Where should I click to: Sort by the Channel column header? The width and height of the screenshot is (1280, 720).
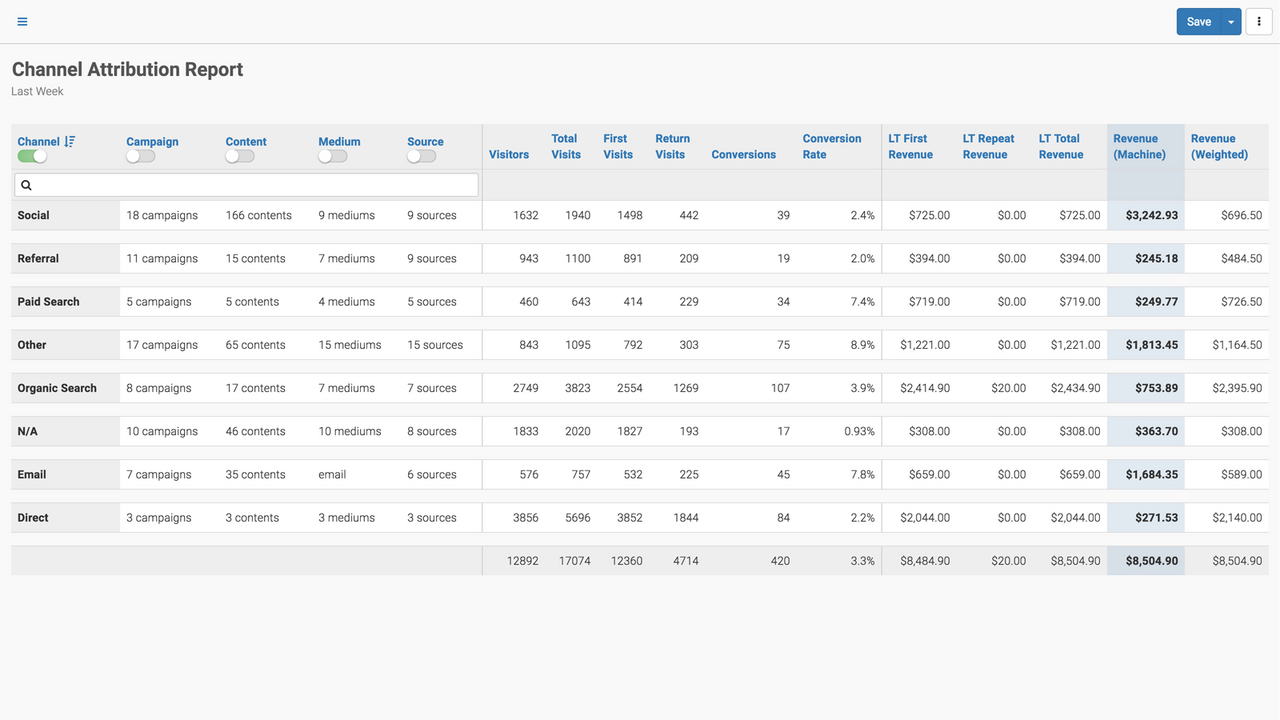(x=39, y=142)
